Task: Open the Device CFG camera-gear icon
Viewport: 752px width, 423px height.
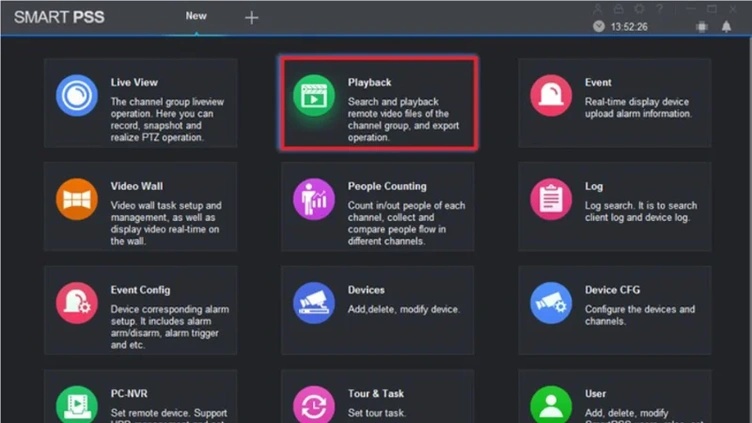Action: (x=551, y=303)
